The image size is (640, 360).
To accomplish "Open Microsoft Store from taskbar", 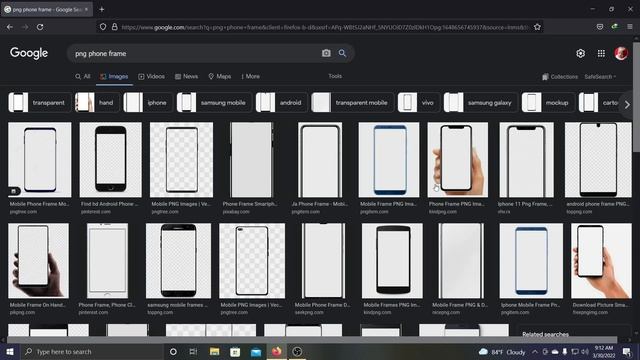I will (235, 351).
